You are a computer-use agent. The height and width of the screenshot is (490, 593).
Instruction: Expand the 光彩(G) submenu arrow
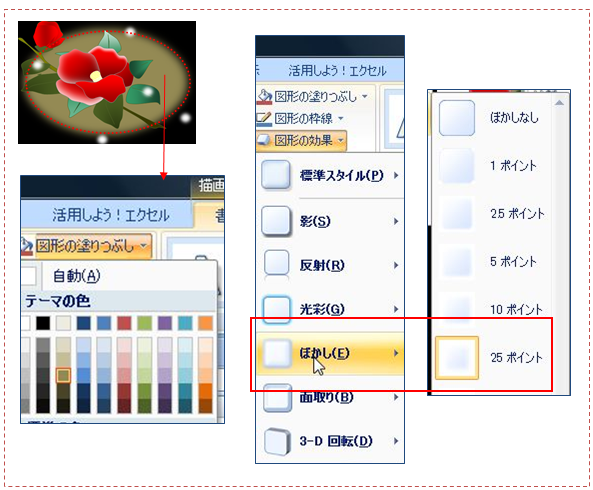click(396, 309)
